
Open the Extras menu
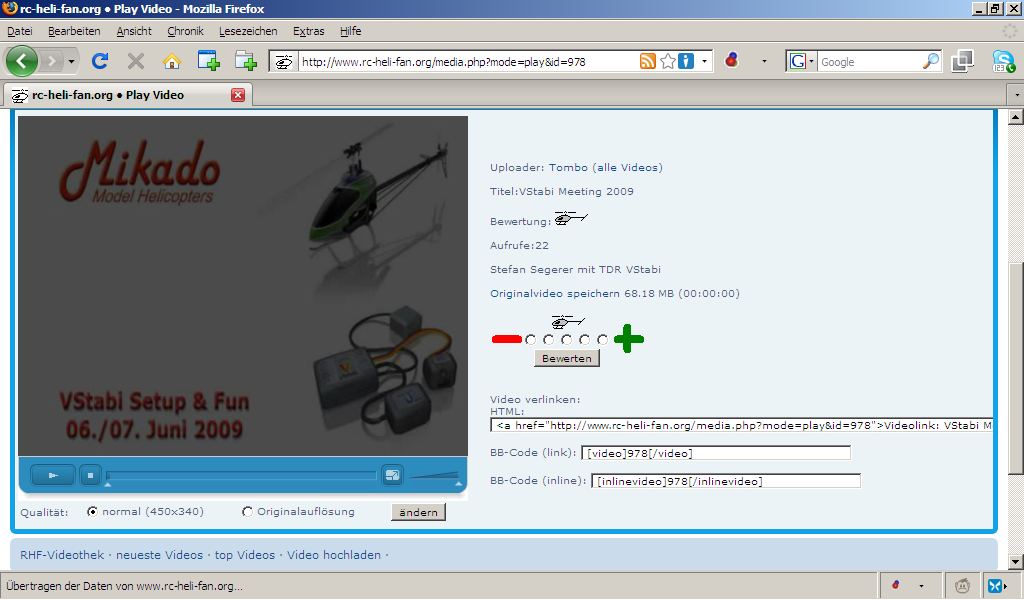(308, 31)
